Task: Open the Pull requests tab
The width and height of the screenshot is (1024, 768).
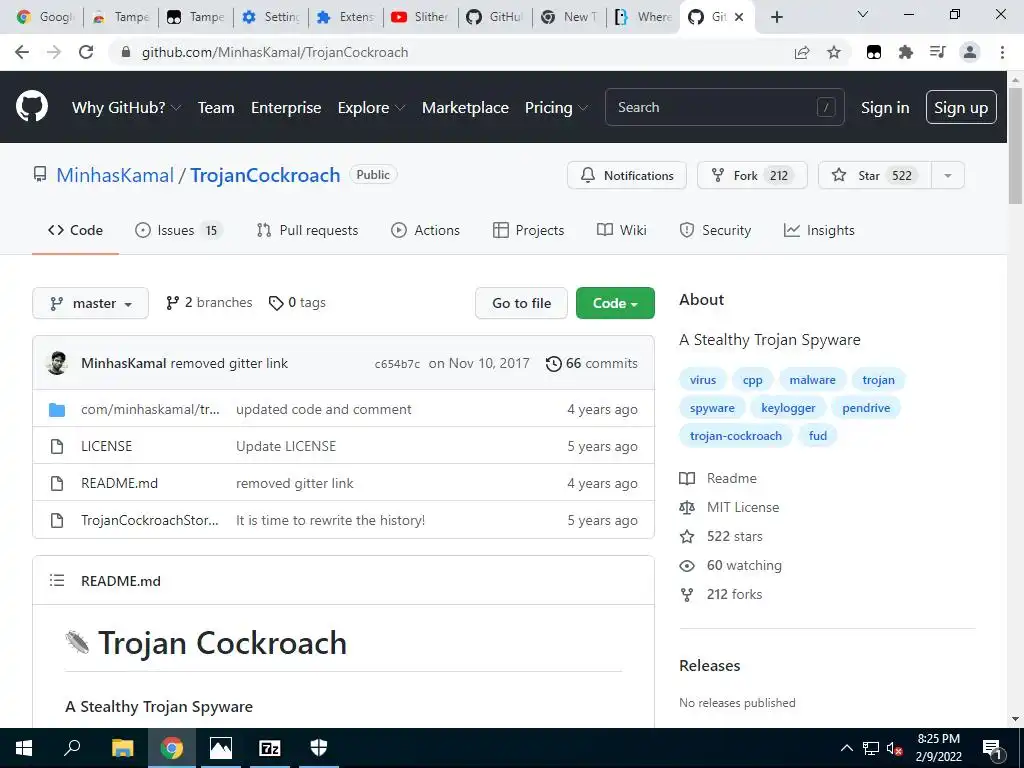Action: pyautogui.click(x=307, y=230)
